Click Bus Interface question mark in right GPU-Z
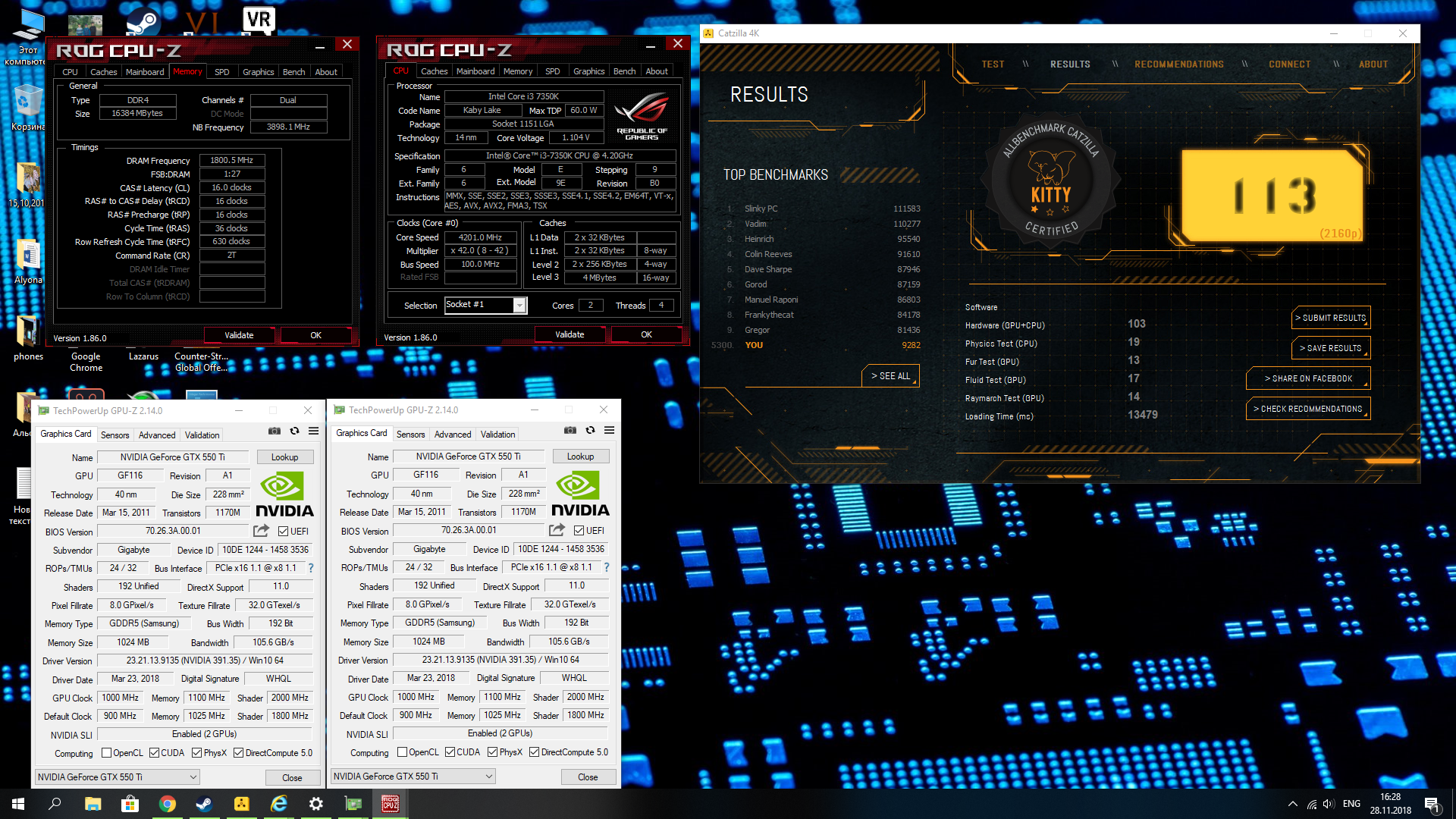Viewport: 1456px width, 819px height. point(606,567)
